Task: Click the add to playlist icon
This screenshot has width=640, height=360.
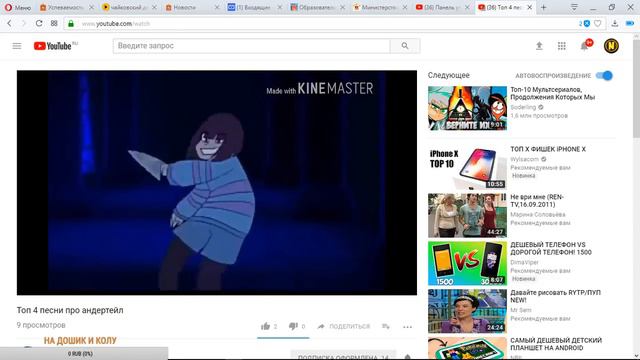Action: 386,326
